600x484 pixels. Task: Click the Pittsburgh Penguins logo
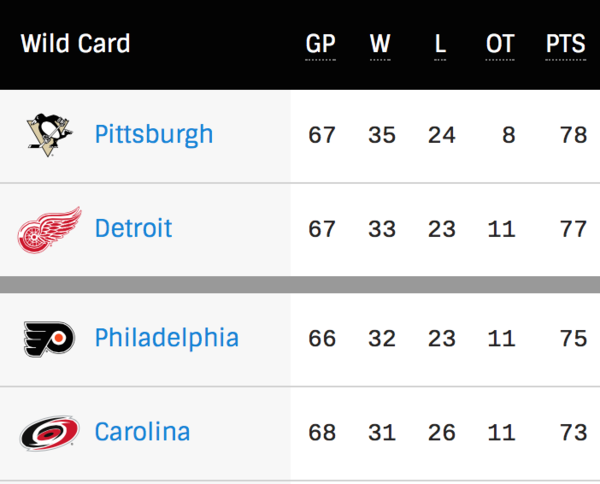click(49, 135)
